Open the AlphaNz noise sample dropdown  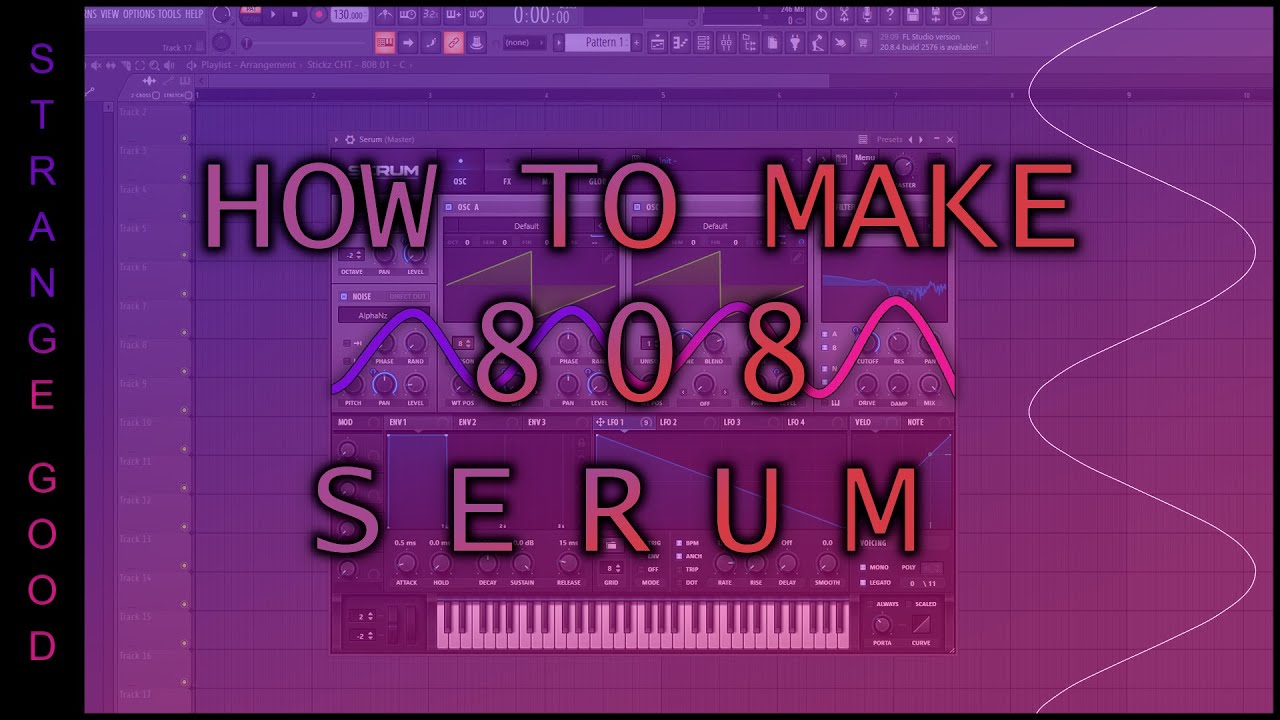tap(383, 315)
